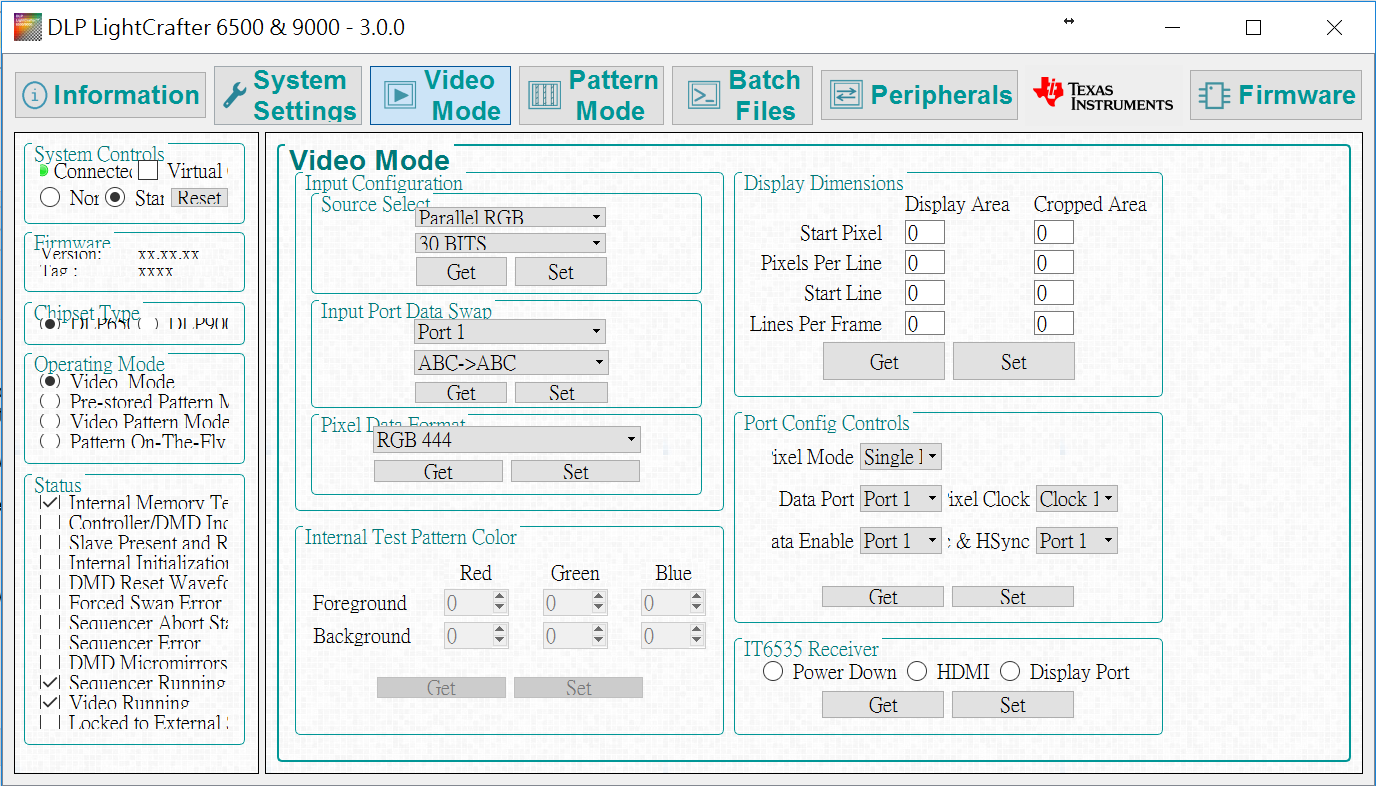Click Cropped Area Pixels Per Line field
The width and height of the screenshot is (1376, 786).
point(1054,263)
